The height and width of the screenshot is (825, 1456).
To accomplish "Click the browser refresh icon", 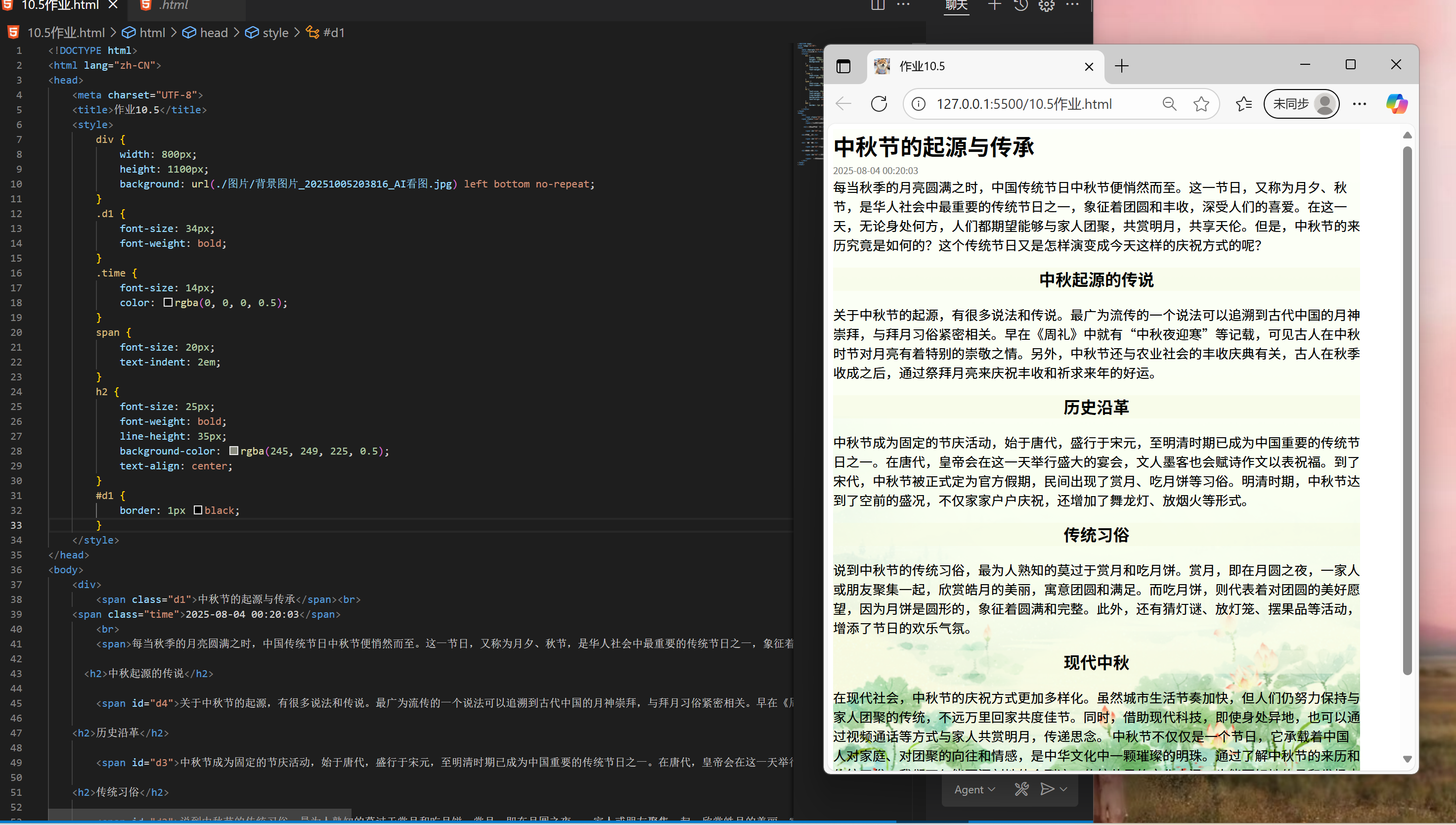I will pyautogui.click(x=879, y=104).
